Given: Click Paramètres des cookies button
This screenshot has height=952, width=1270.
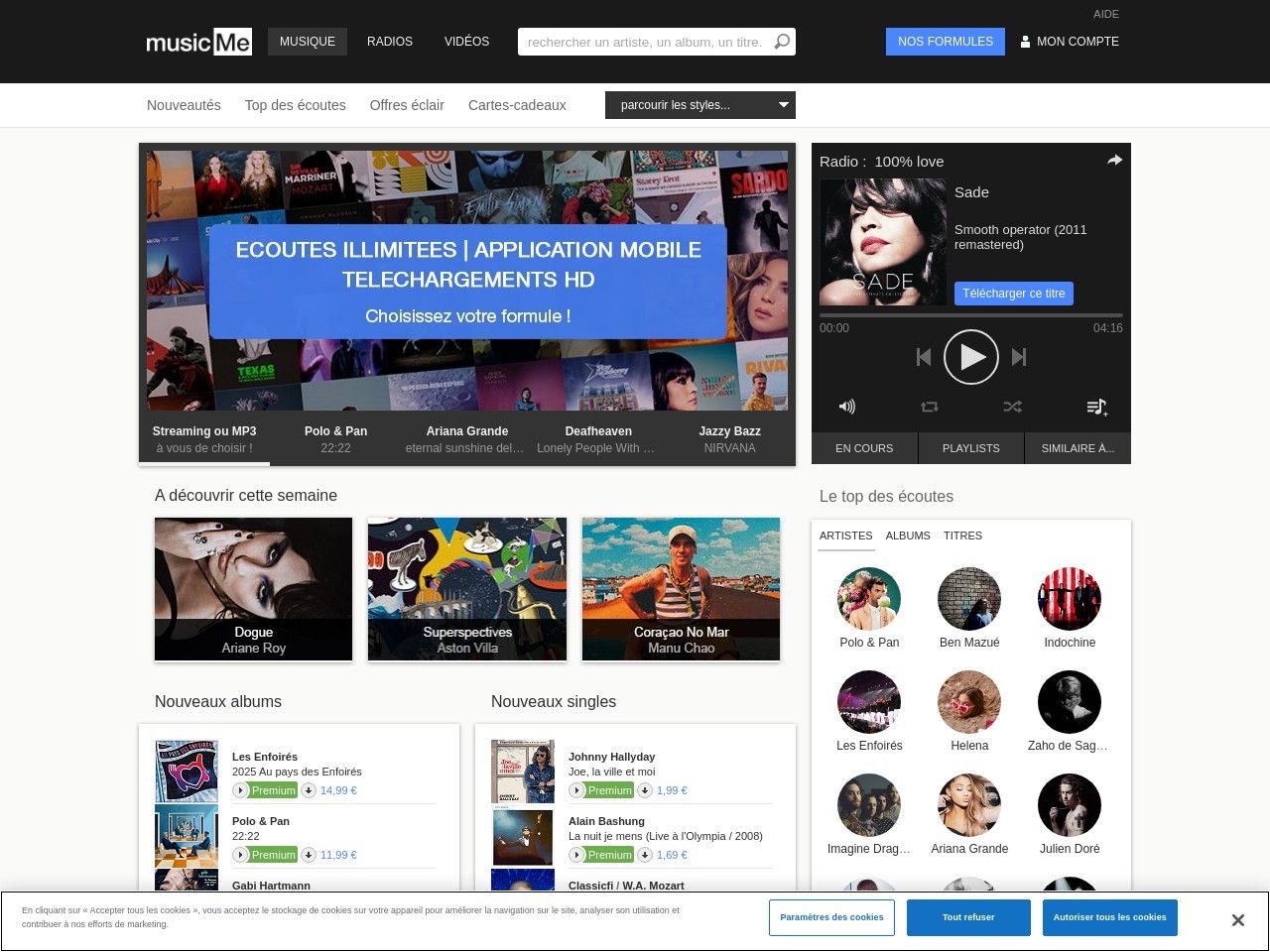Looking at the screenshot, I should [831, 917].
